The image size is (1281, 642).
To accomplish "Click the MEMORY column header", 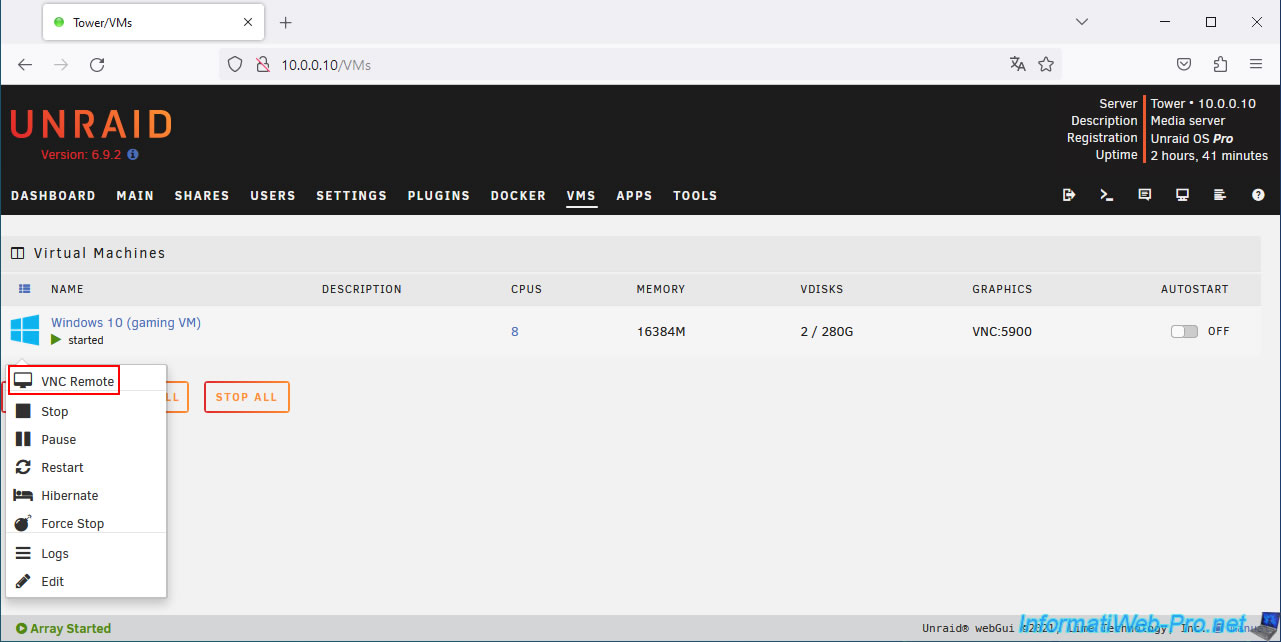I will (661, 289).
